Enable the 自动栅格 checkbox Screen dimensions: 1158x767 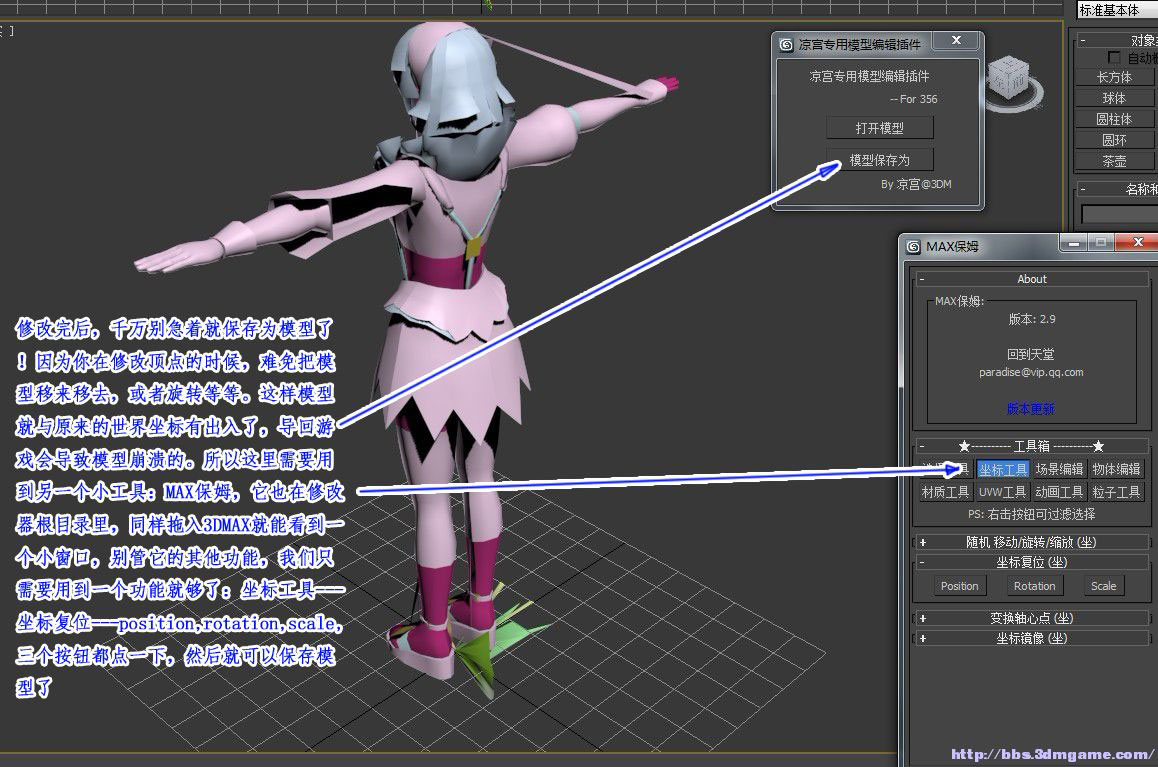(1115, 58)
